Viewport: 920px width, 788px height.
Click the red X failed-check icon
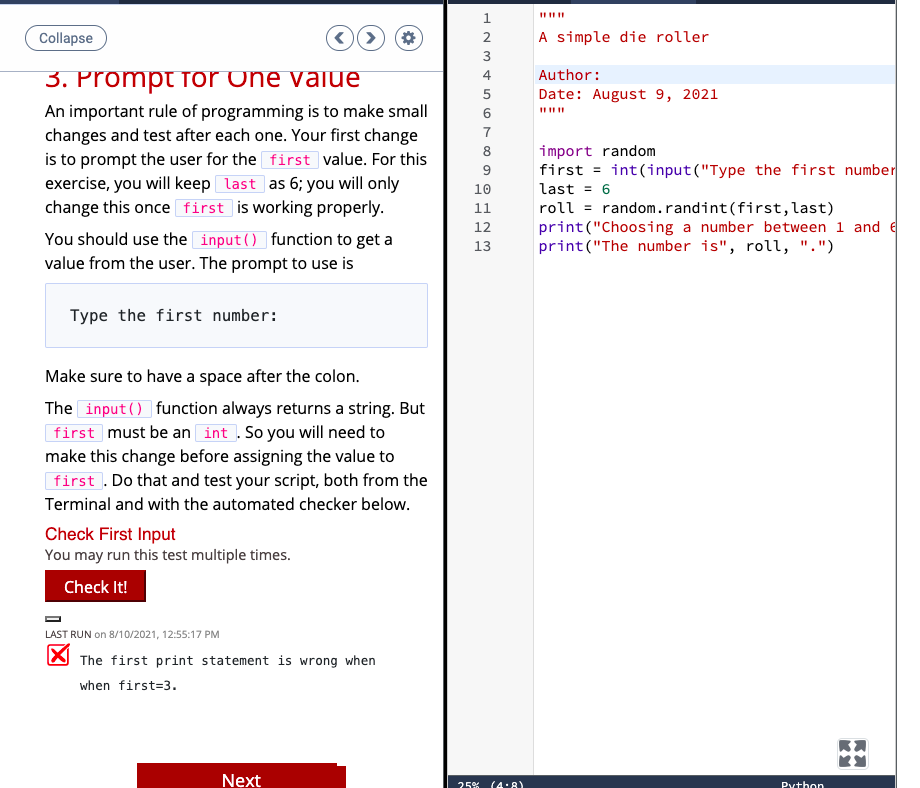click(x=57, y=655)
